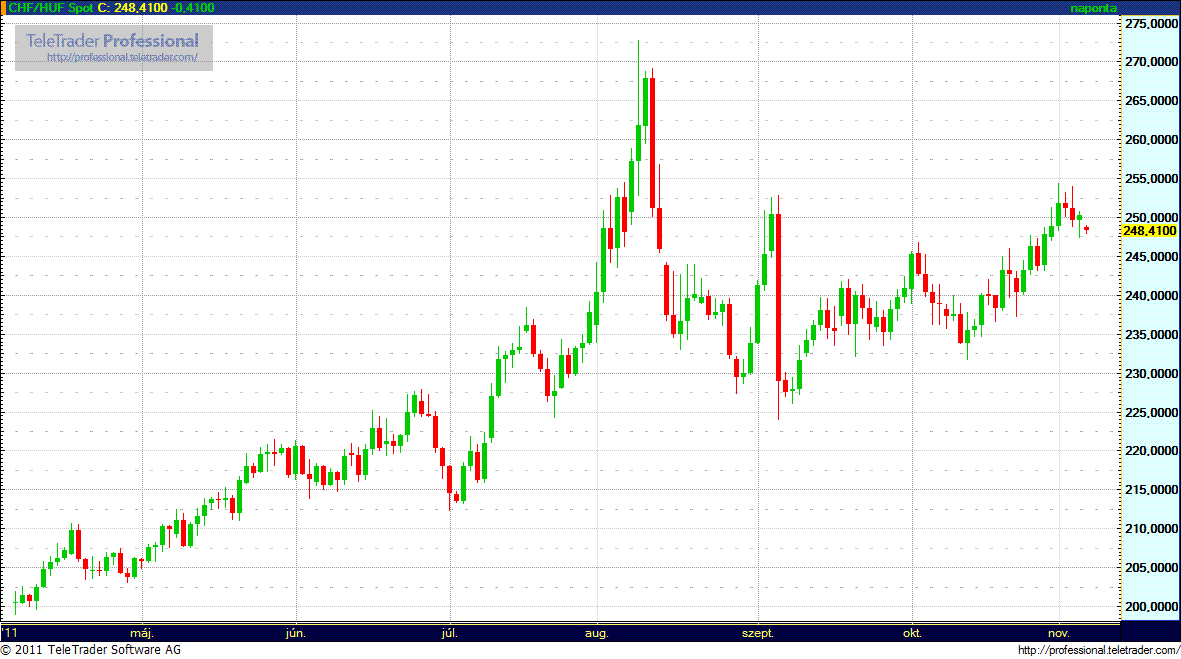Click the 250,0000 price axis label
This screenshot has height=659, width=1181.
pyautogui.click(x=1151, y=217)
